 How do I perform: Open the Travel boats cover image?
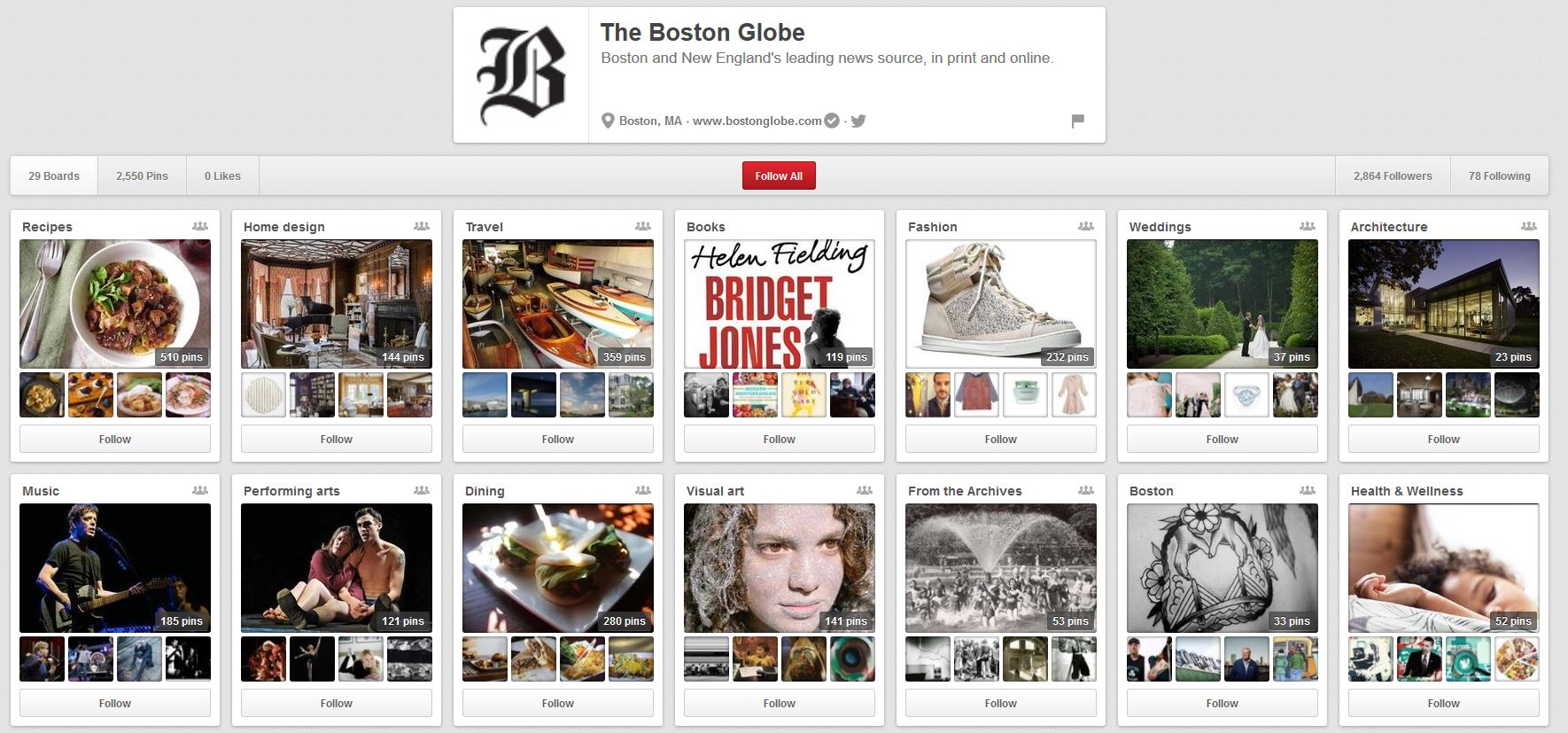[558, 304]
